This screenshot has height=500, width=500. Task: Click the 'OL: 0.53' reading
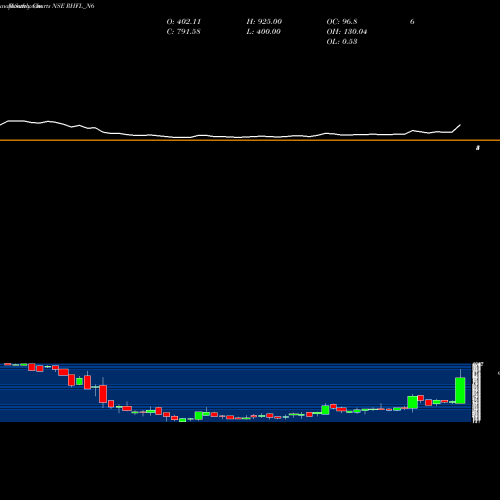pyautogui.click(x=342, y=42)
